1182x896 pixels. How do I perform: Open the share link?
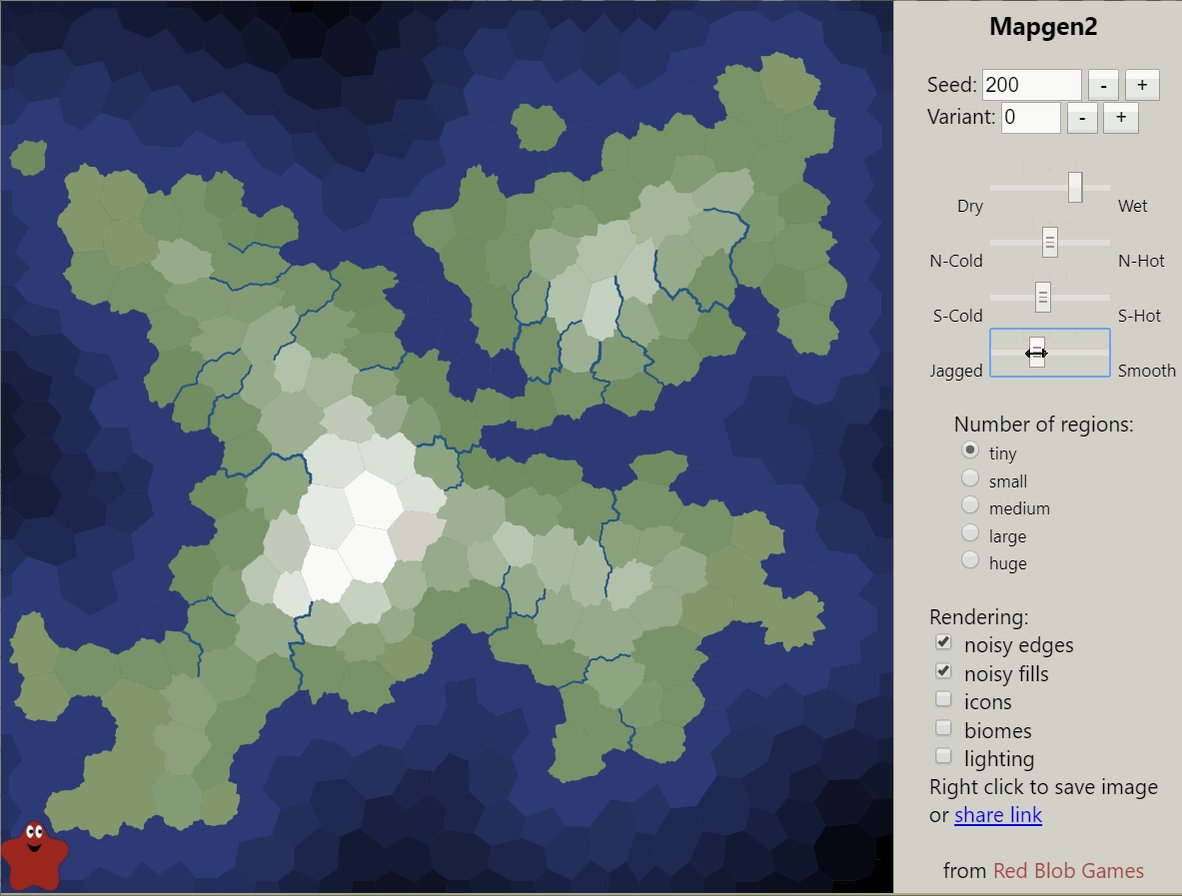coord(998,816)
